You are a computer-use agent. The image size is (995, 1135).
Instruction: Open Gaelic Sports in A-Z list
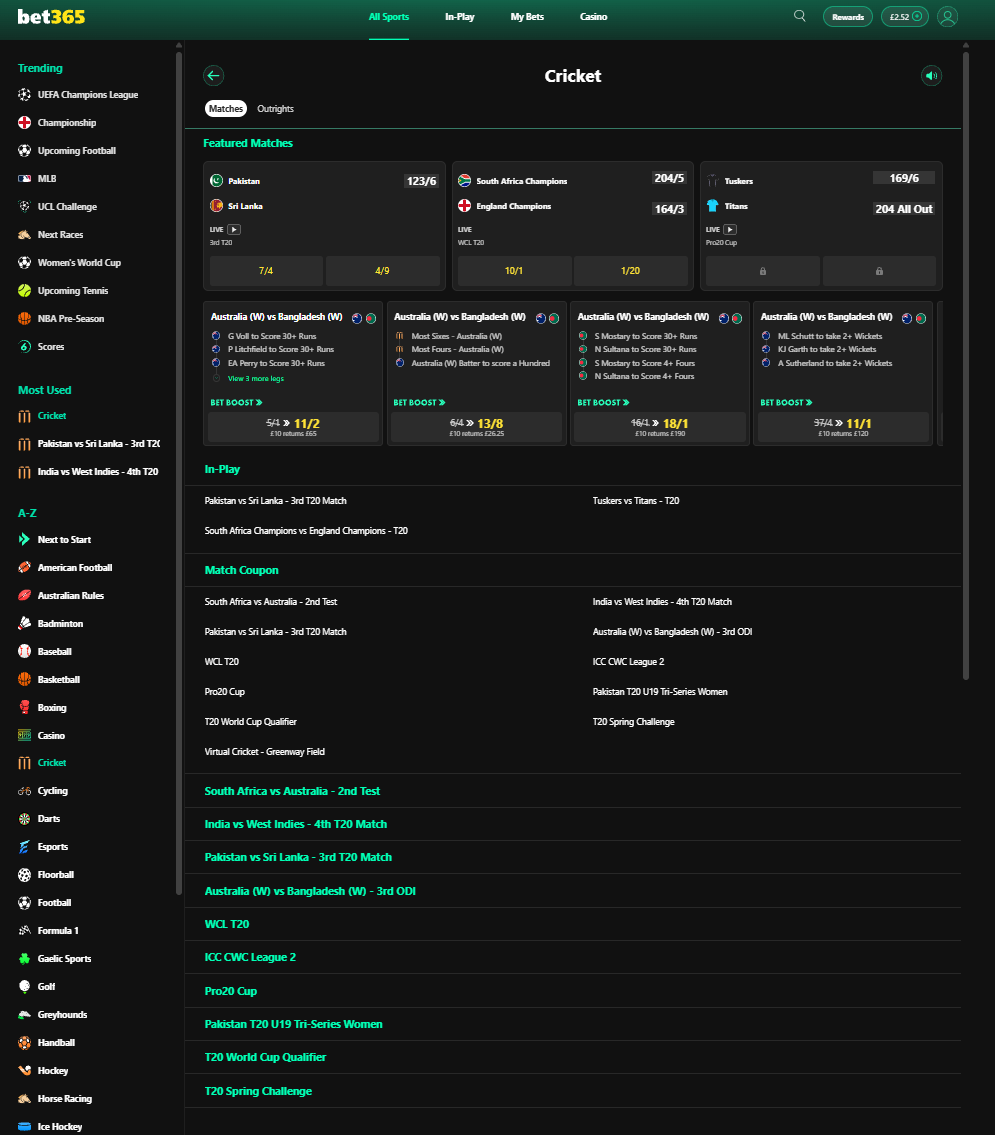point(64,959)
